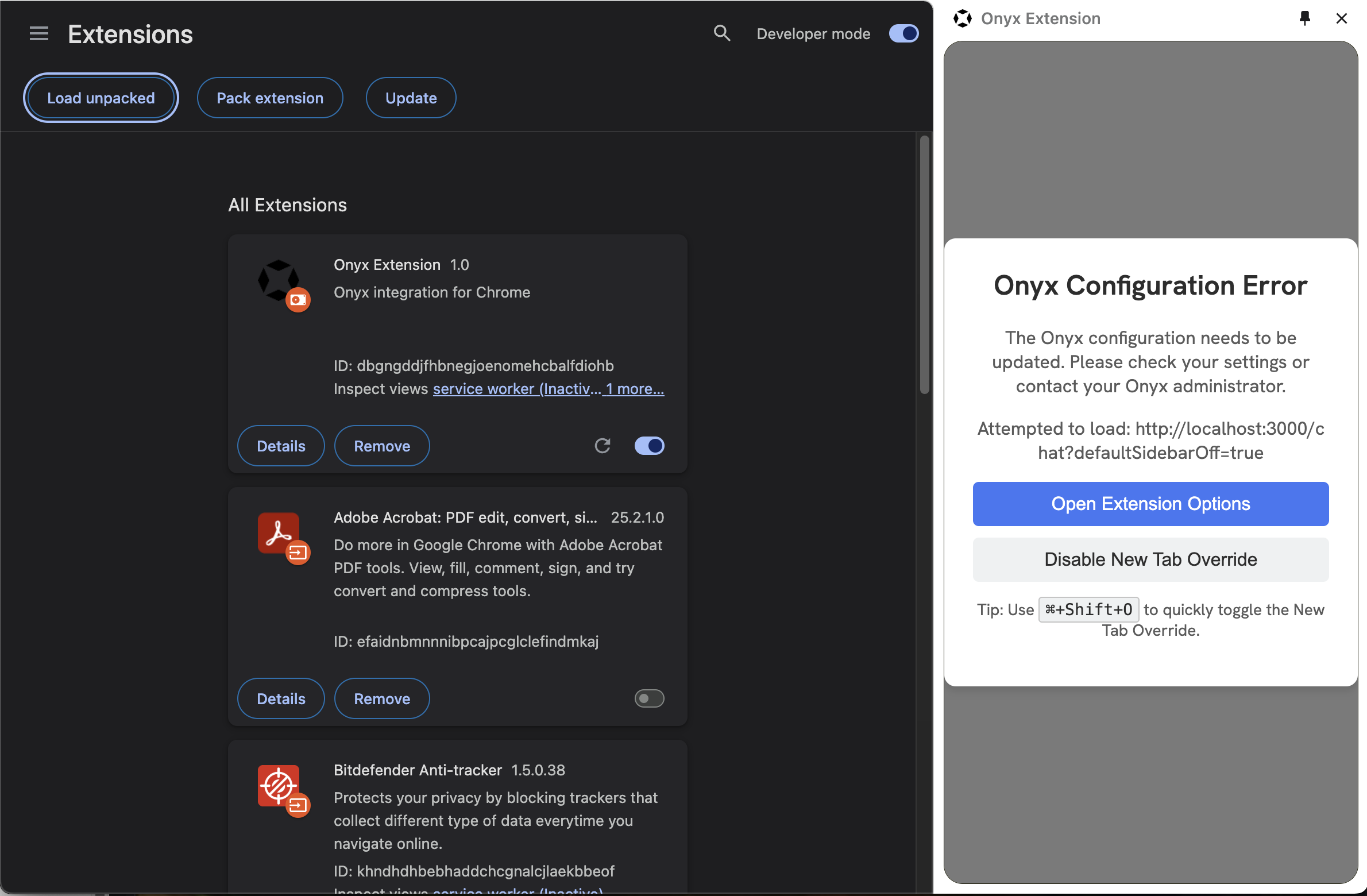1367x896 pixels.
Task: Inspect the service worker link for Onyx
Action: 517,389
